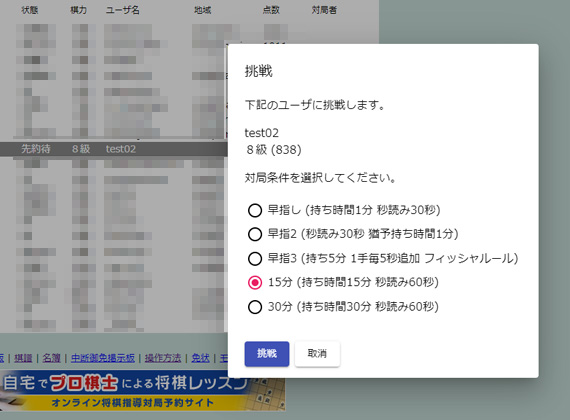Click the 状態 column header
Image resolution: width=570 pixels, height=420 pixels.
(x=30, y=10)
